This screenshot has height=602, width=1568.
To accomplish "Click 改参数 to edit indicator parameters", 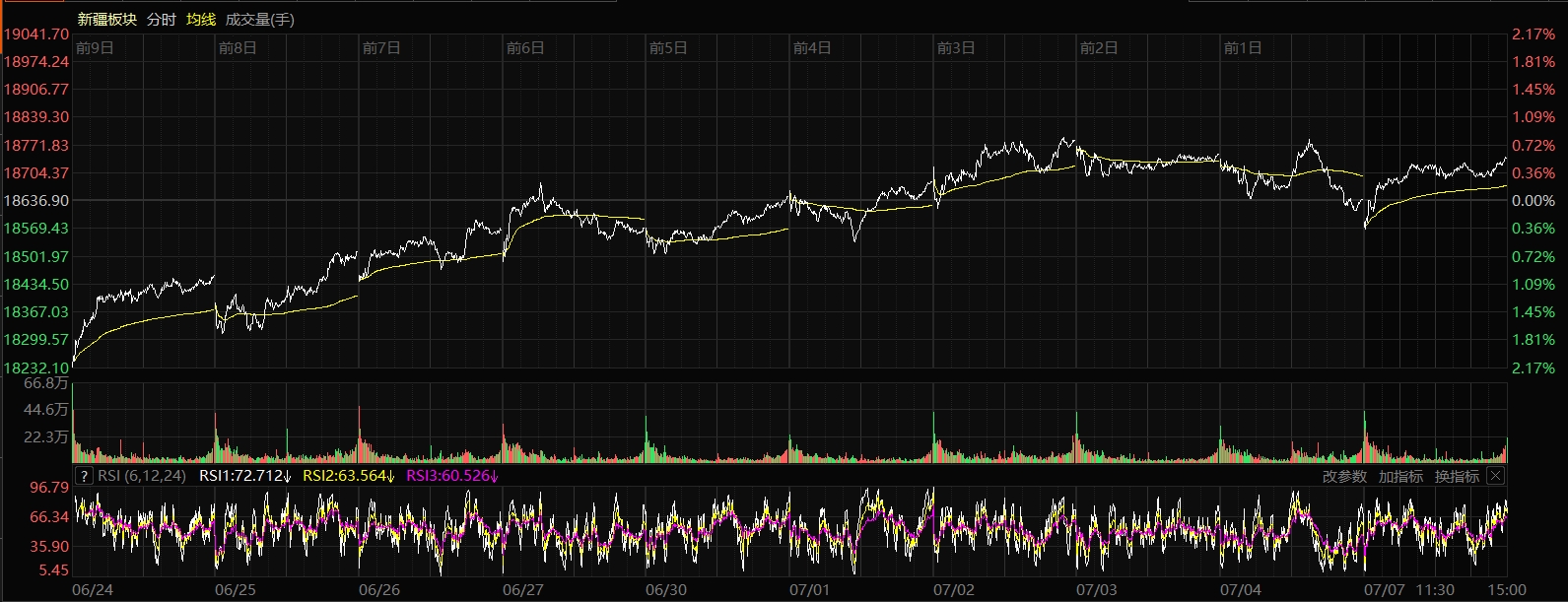I will (1344, 476).
